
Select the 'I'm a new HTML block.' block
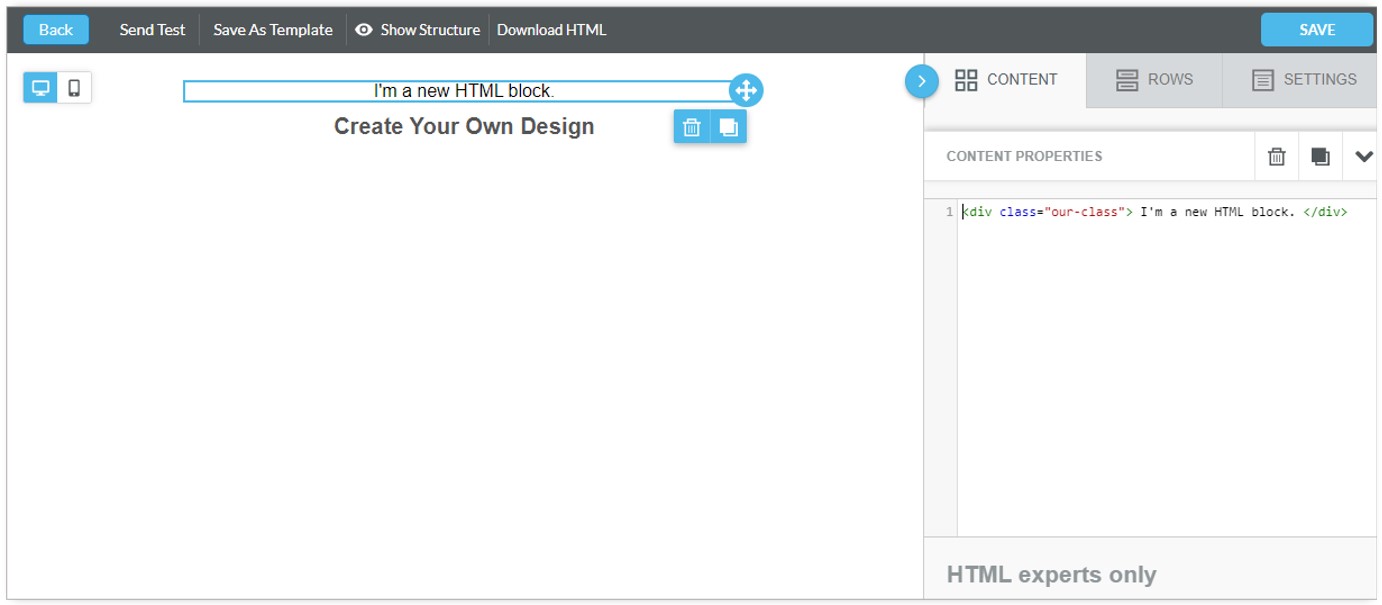point(464,91)
